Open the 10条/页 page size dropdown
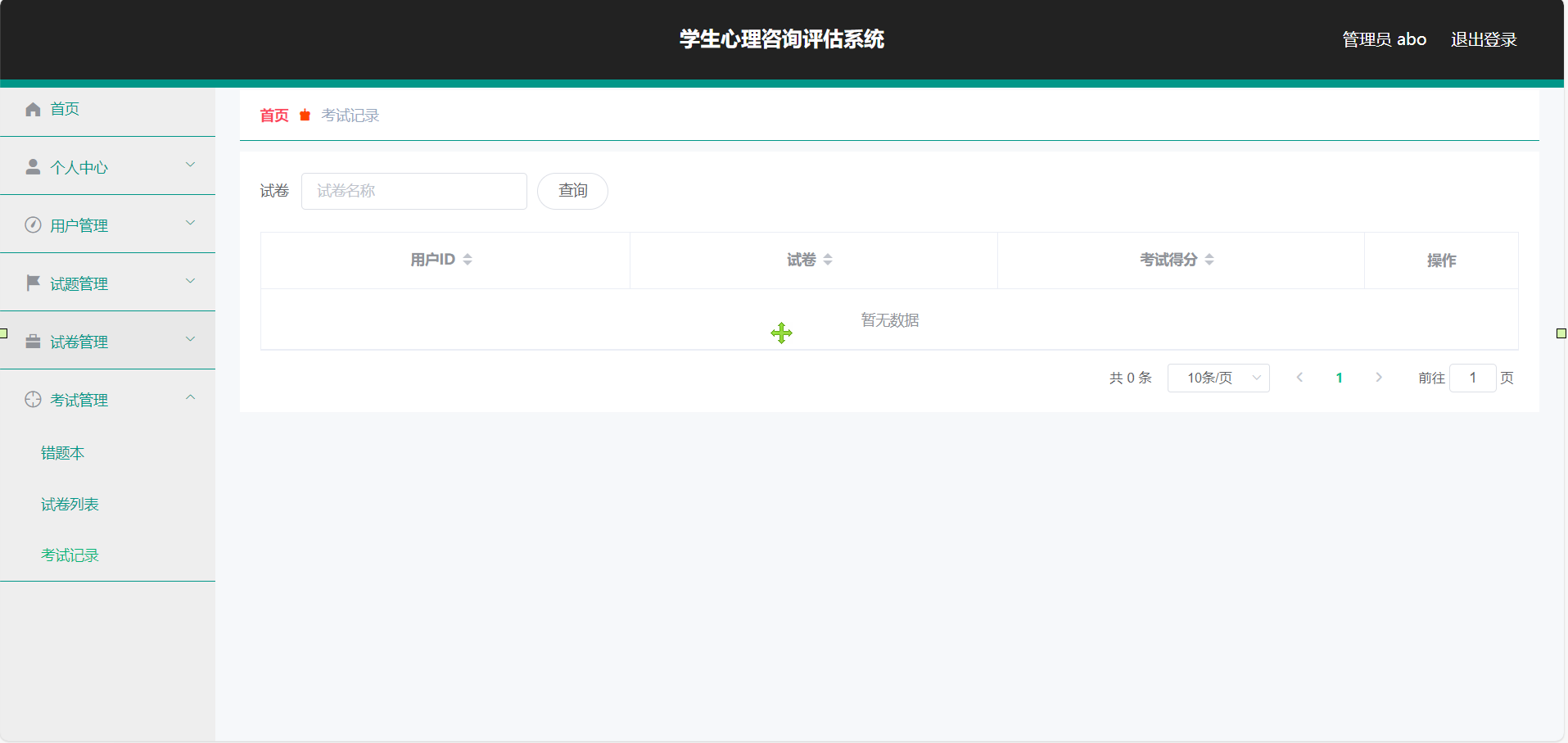This screenshot has height=743, width=1568. 1218,378
